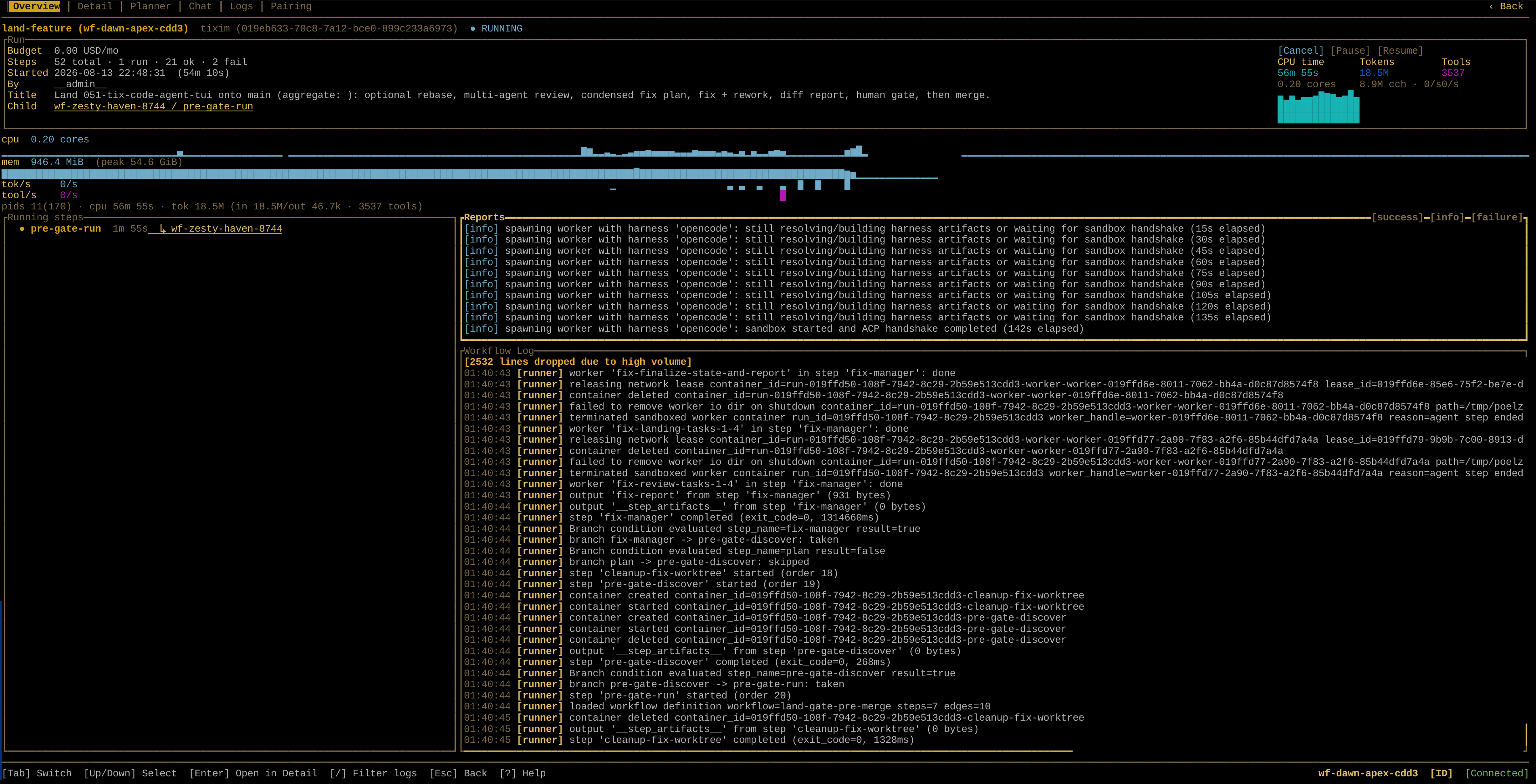Click the pre-gate-run status bullet icon
This screenshot has width=1536, height=784.
[x=22, y=228]
